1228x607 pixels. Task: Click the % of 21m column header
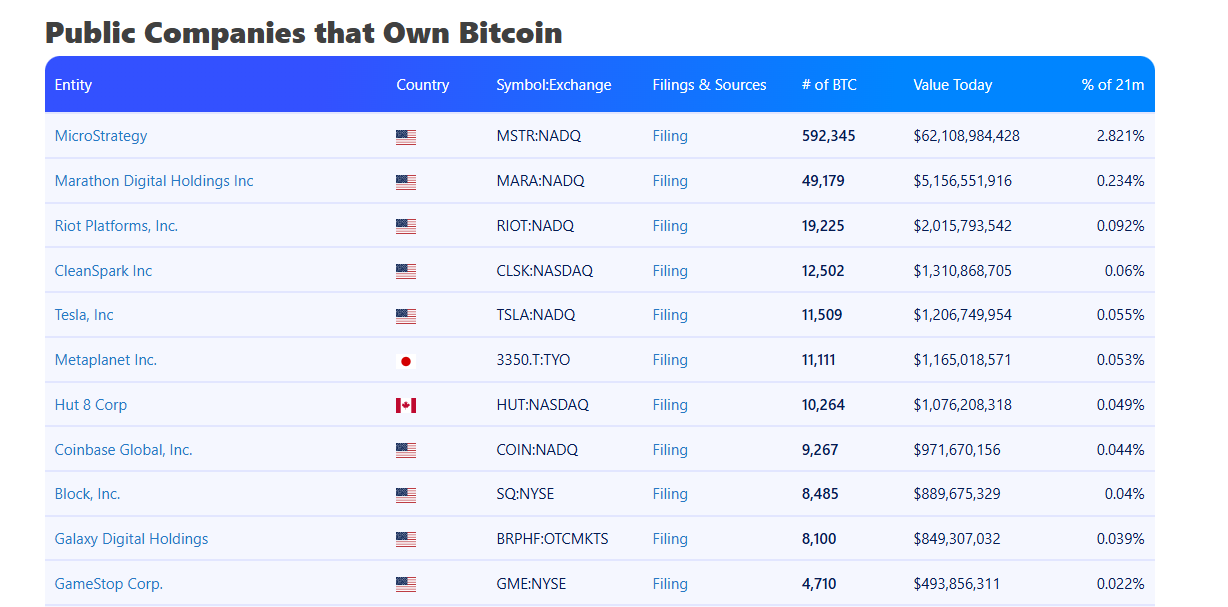click(x=1112, y=85)
